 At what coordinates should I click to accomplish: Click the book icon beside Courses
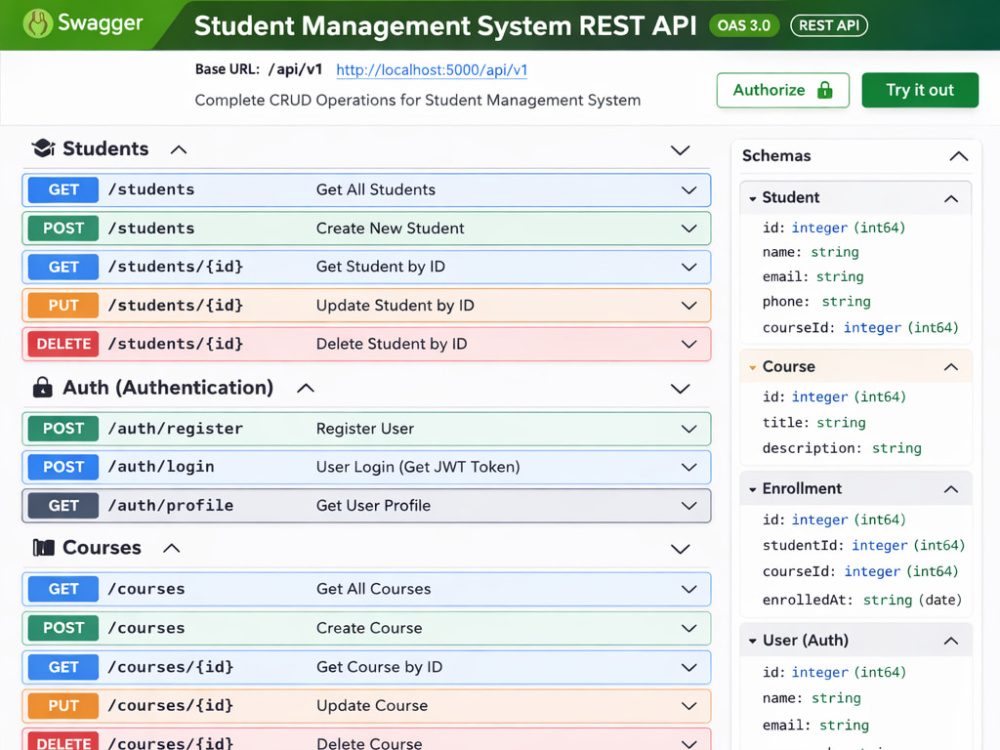point(43,547)
